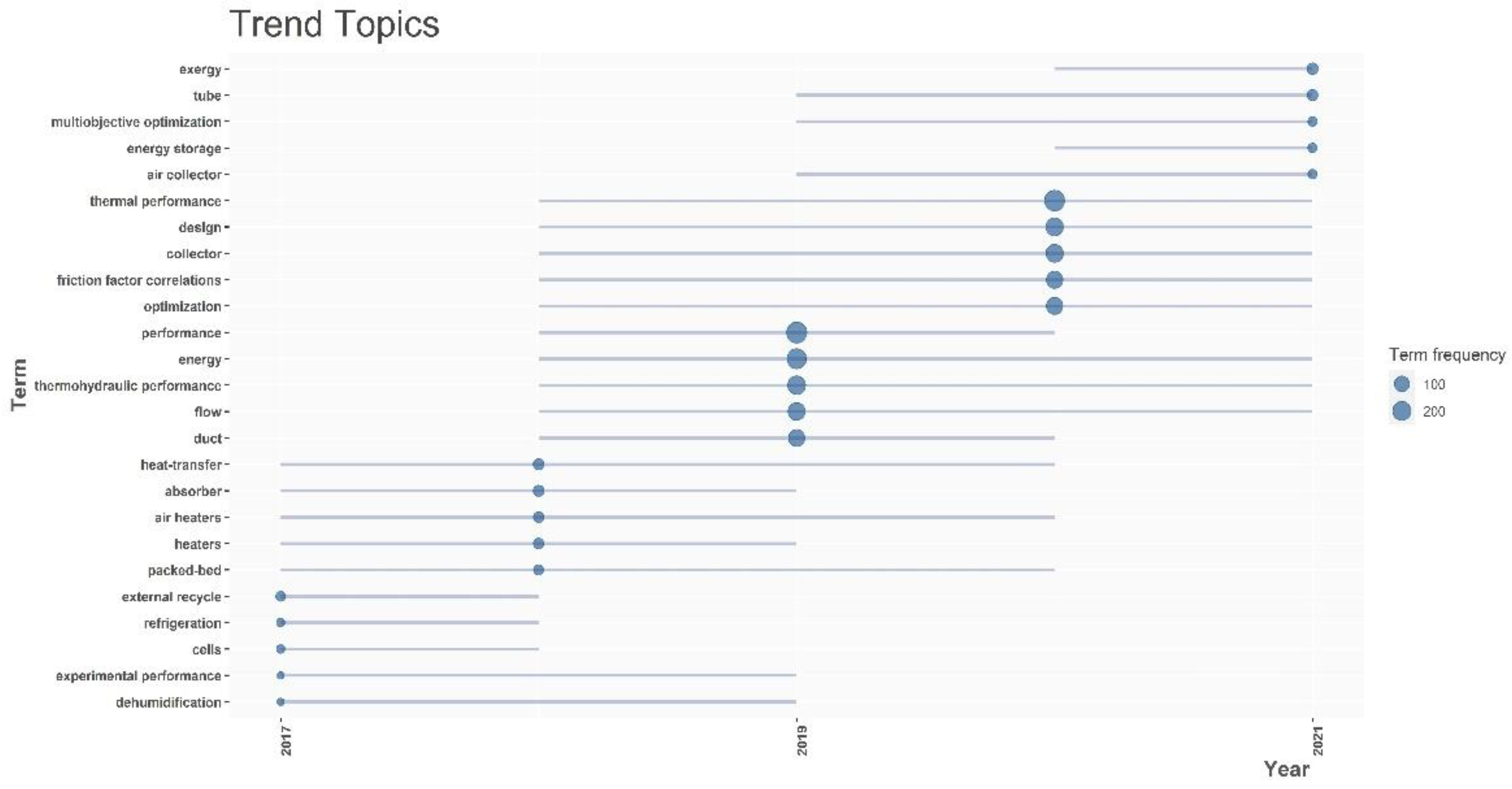Select the thermohydraulic performance term label

pyautogui.click(x=128, y=386)
